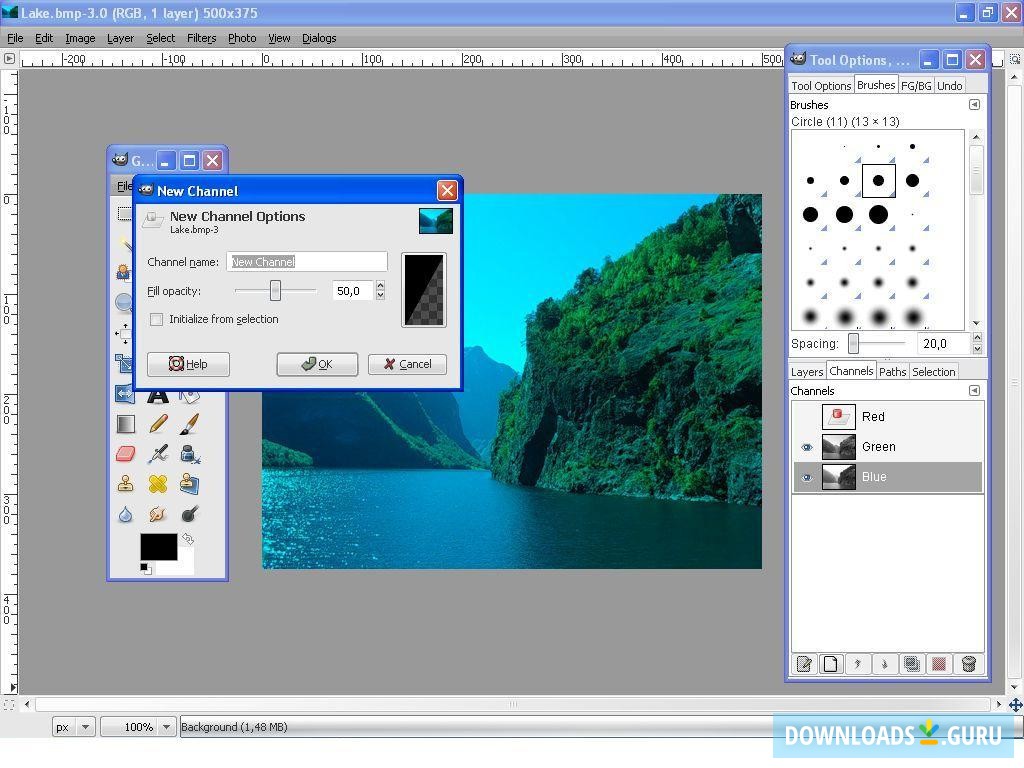Hide the Blue channel eye icon
This screenshot has height=768, width=1024.
coord(806,477)
